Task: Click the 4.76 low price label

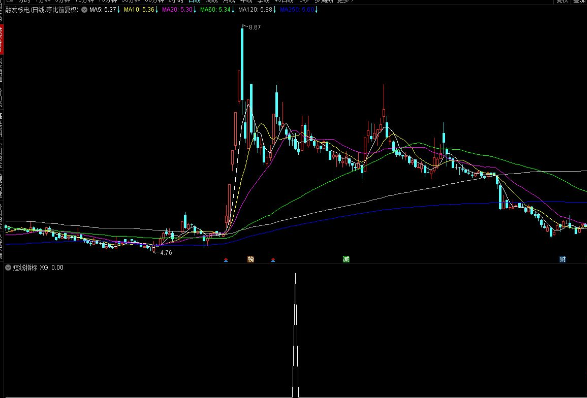Action: coord(166,253)
